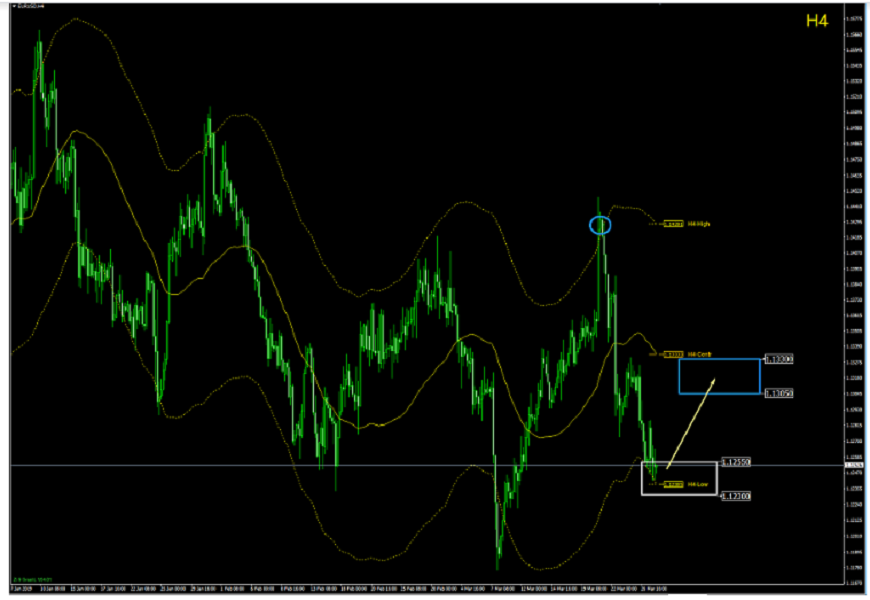Click the yellow price tag beside H4 High
Image resolution: width=870 pixels, height=600 pixels.
(674, 224)
